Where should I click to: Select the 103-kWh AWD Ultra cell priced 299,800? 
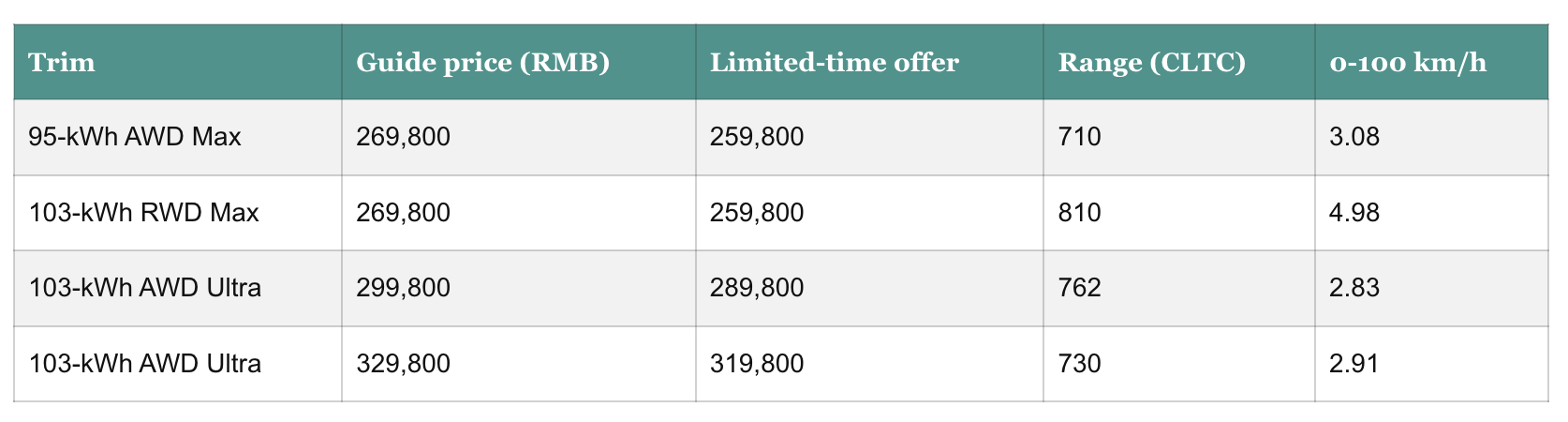point(145,287)
